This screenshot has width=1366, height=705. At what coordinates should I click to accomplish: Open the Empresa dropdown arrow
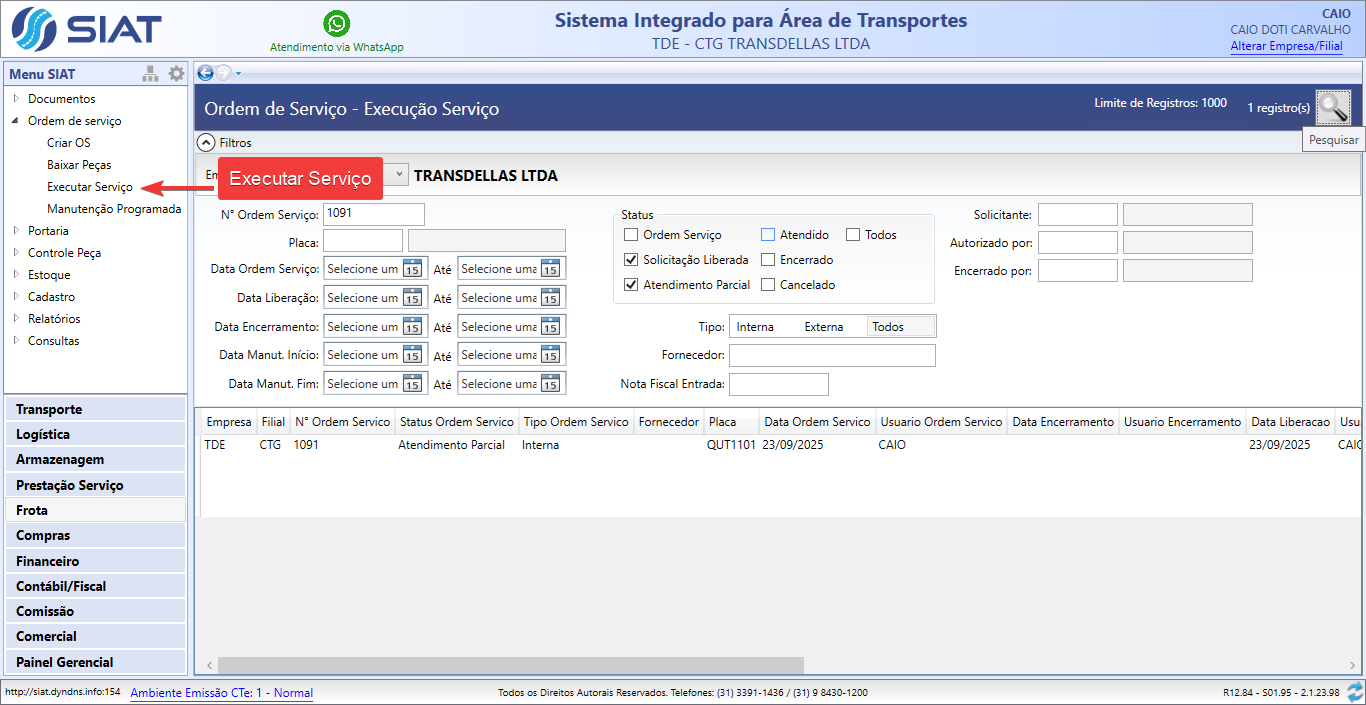click(398, 174)
